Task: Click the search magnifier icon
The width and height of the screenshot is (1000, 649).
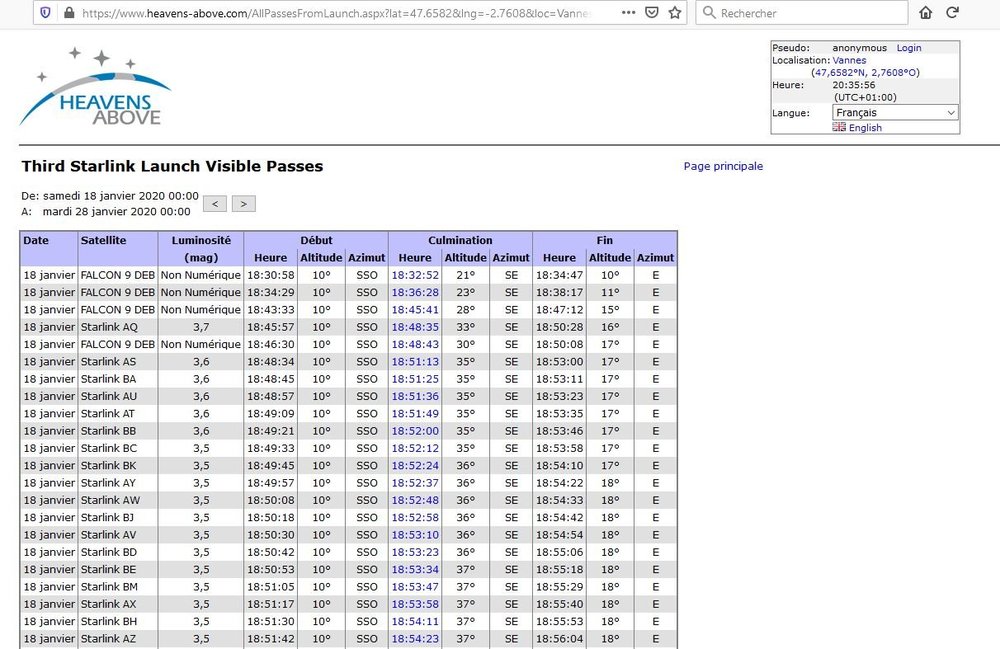Action: click(x=709, y=13)
